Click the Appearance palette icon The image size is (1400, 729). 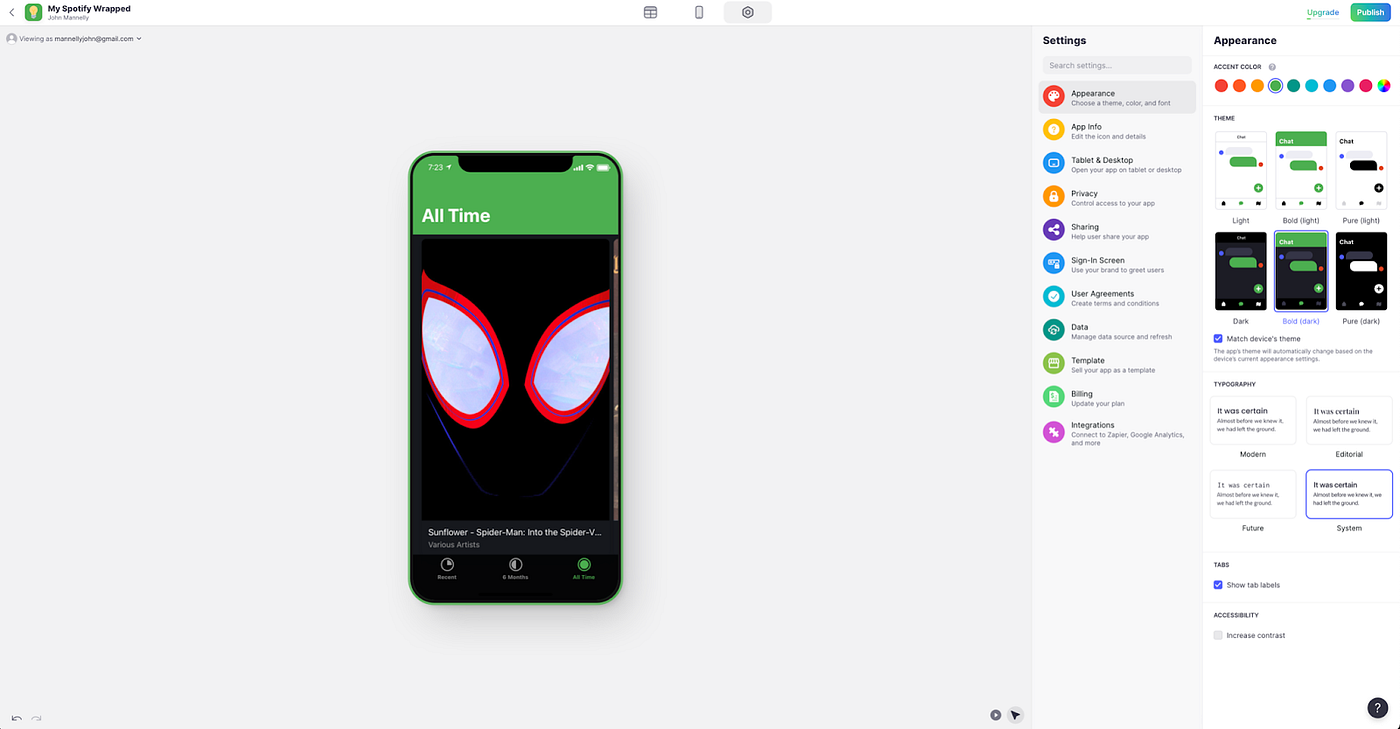point(1053,96)
